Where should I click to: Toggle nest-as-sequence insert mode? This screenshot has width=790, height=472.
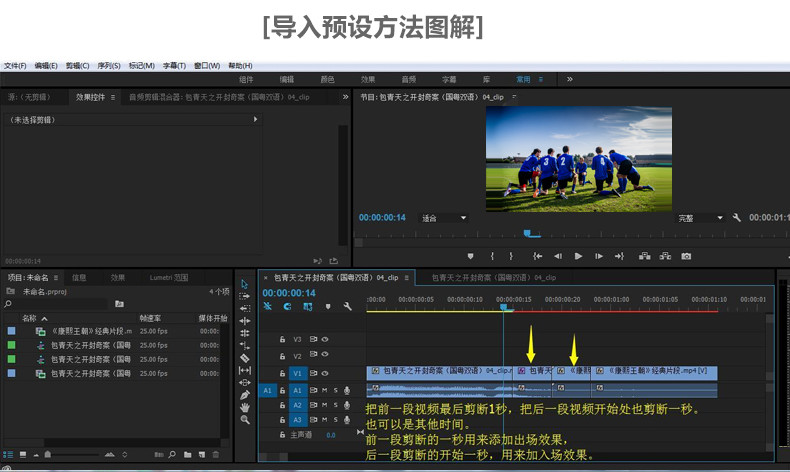[x=268, y=306]
